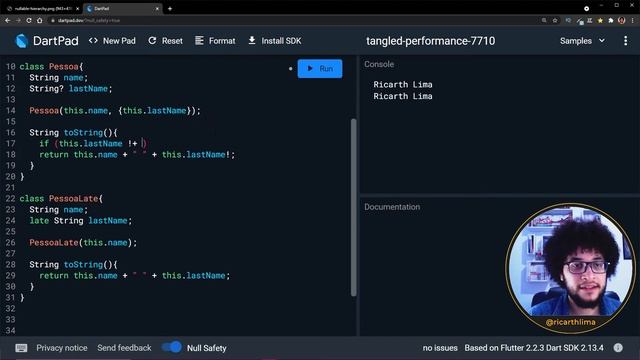This screenshot has height=360, width=640.
Task: Click the yellow star extension icon
Action: [x=600, y=20]
